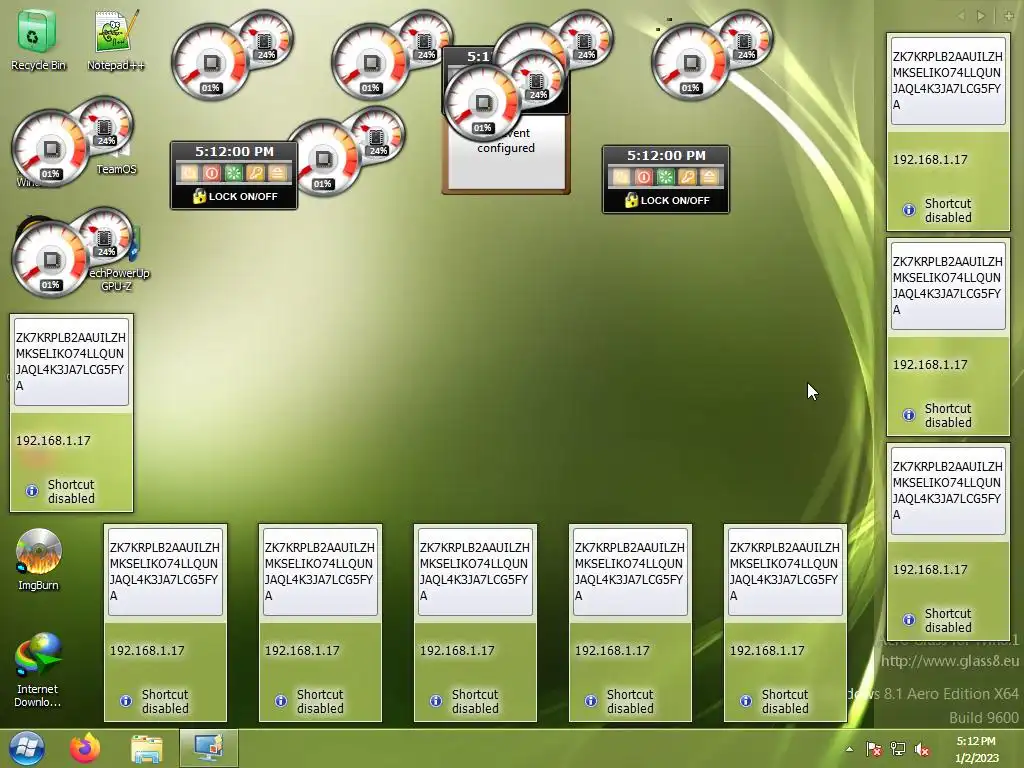Click the last striped icon in the left control gadget

click(278, 173)
